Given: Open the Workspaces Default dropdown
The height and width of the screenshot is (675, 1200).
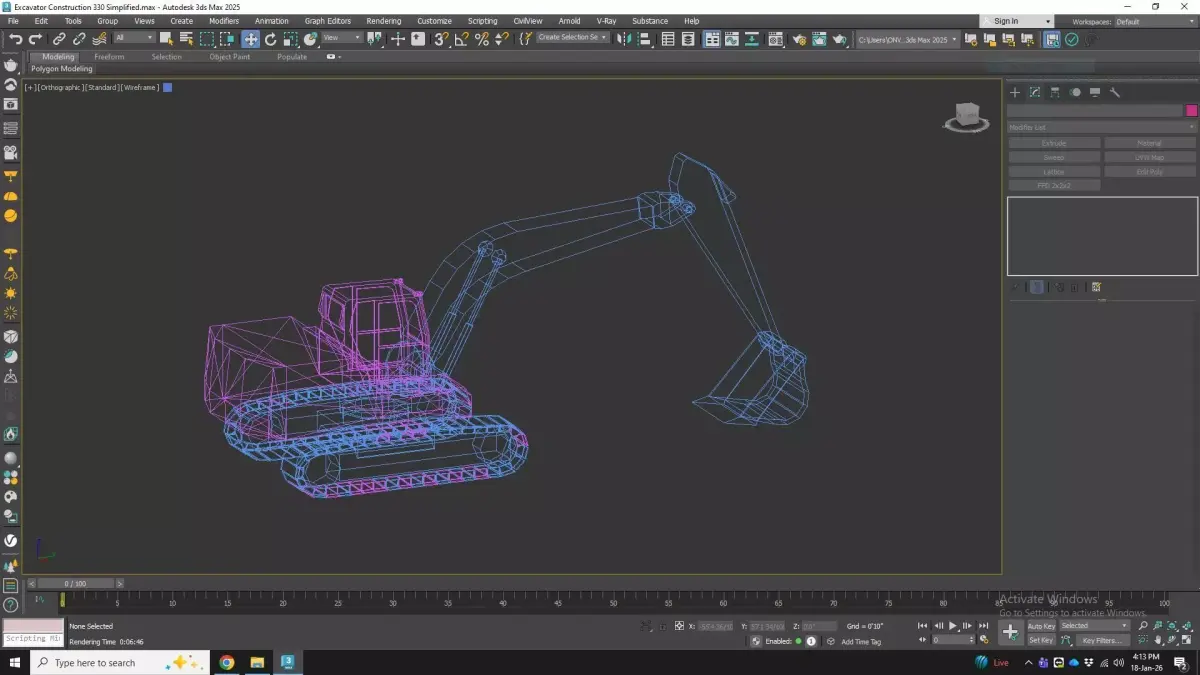Looking at the screenshot, I should point(1154,21).
